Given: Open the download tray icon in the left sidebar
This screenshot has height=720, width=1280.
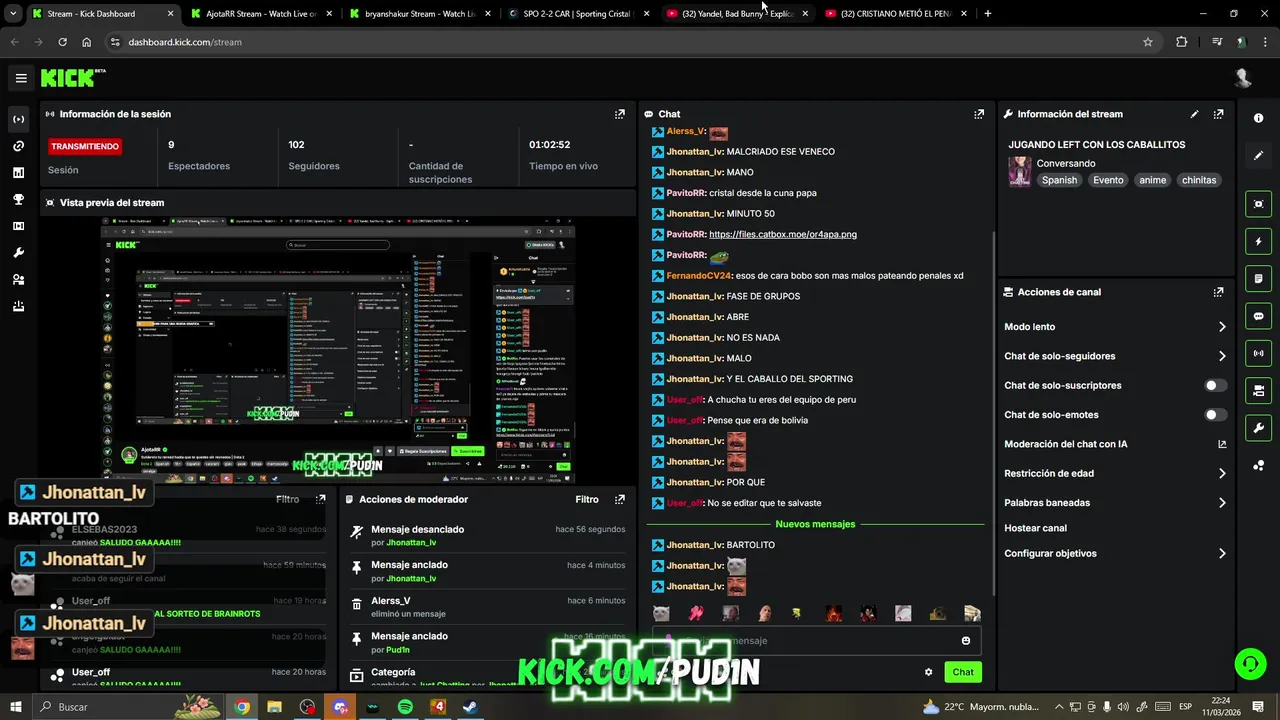Looking at the screenshot, I should click(x=18, y=307).
